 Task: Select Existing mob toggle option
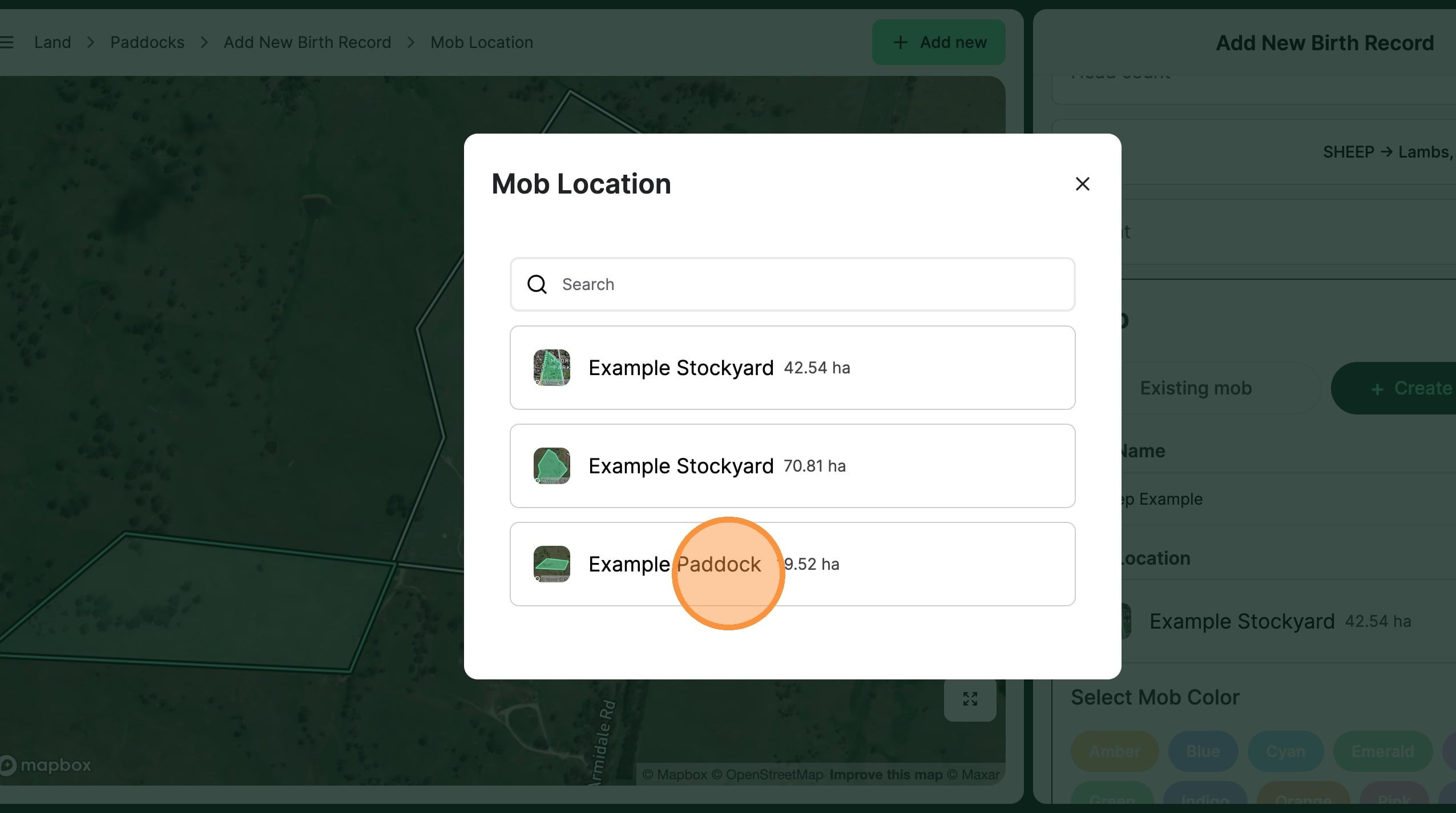[1196, 388]
